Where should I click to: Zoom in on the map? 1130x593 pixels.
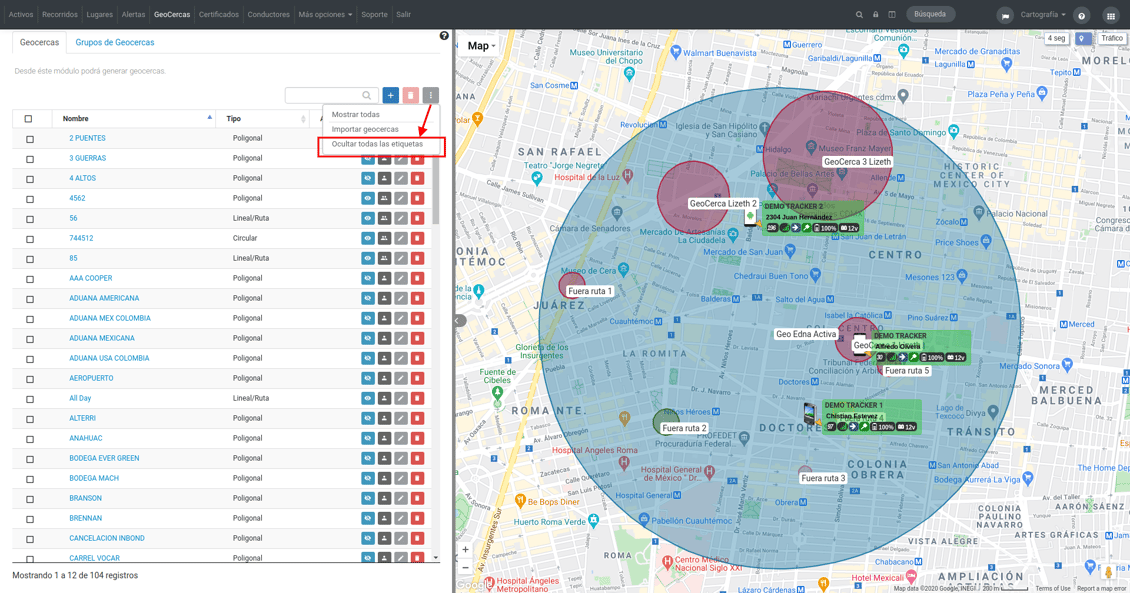[466, 550]
